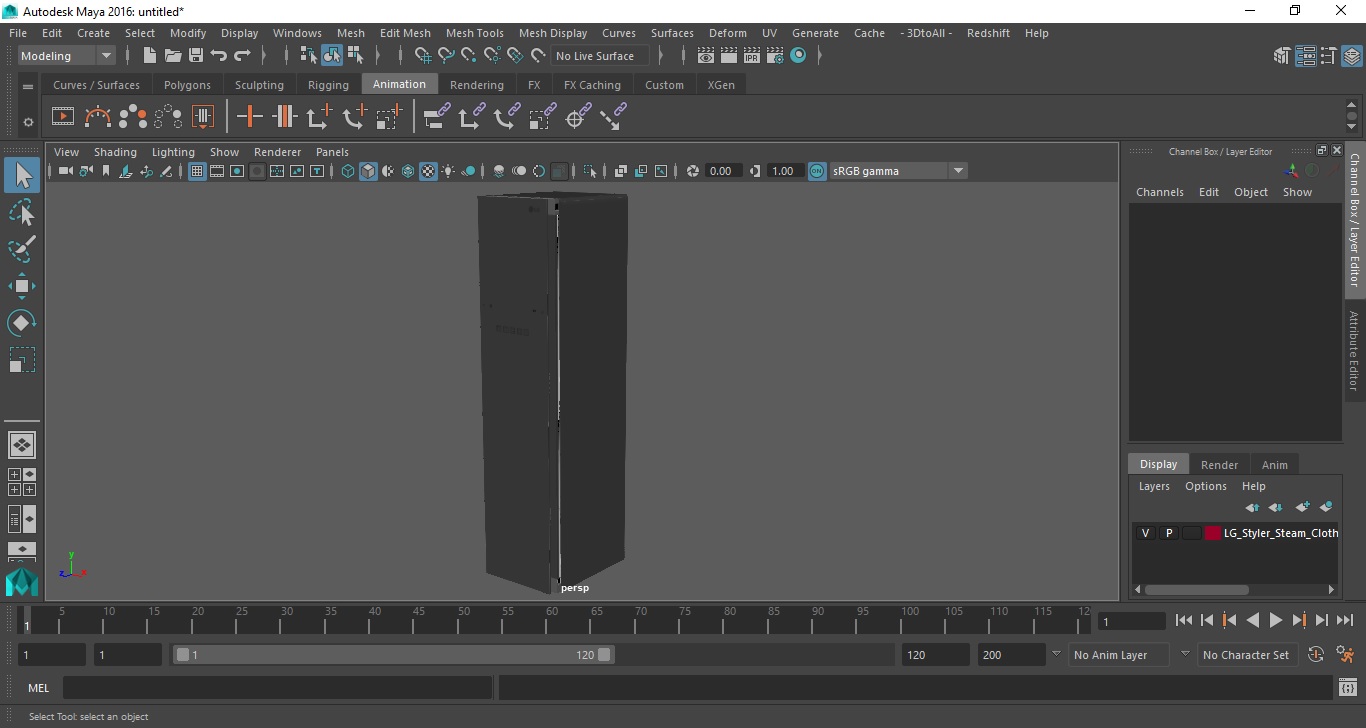
Task: Click the Undo arrow in the status line
Action: 219,56
